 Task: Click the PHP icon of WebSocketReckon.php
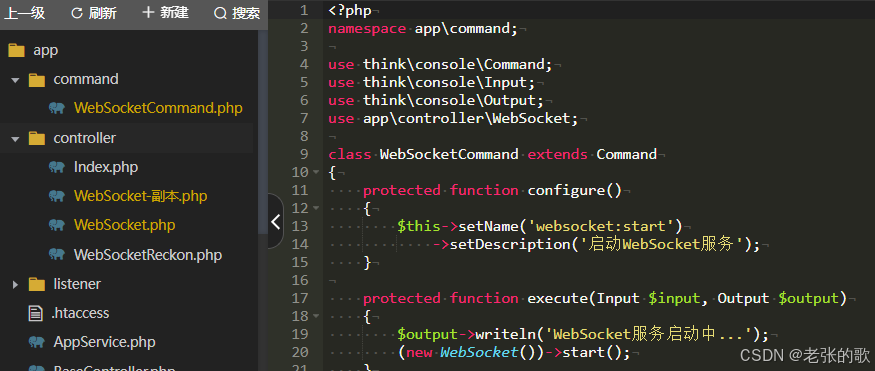(x=56, y=254)
